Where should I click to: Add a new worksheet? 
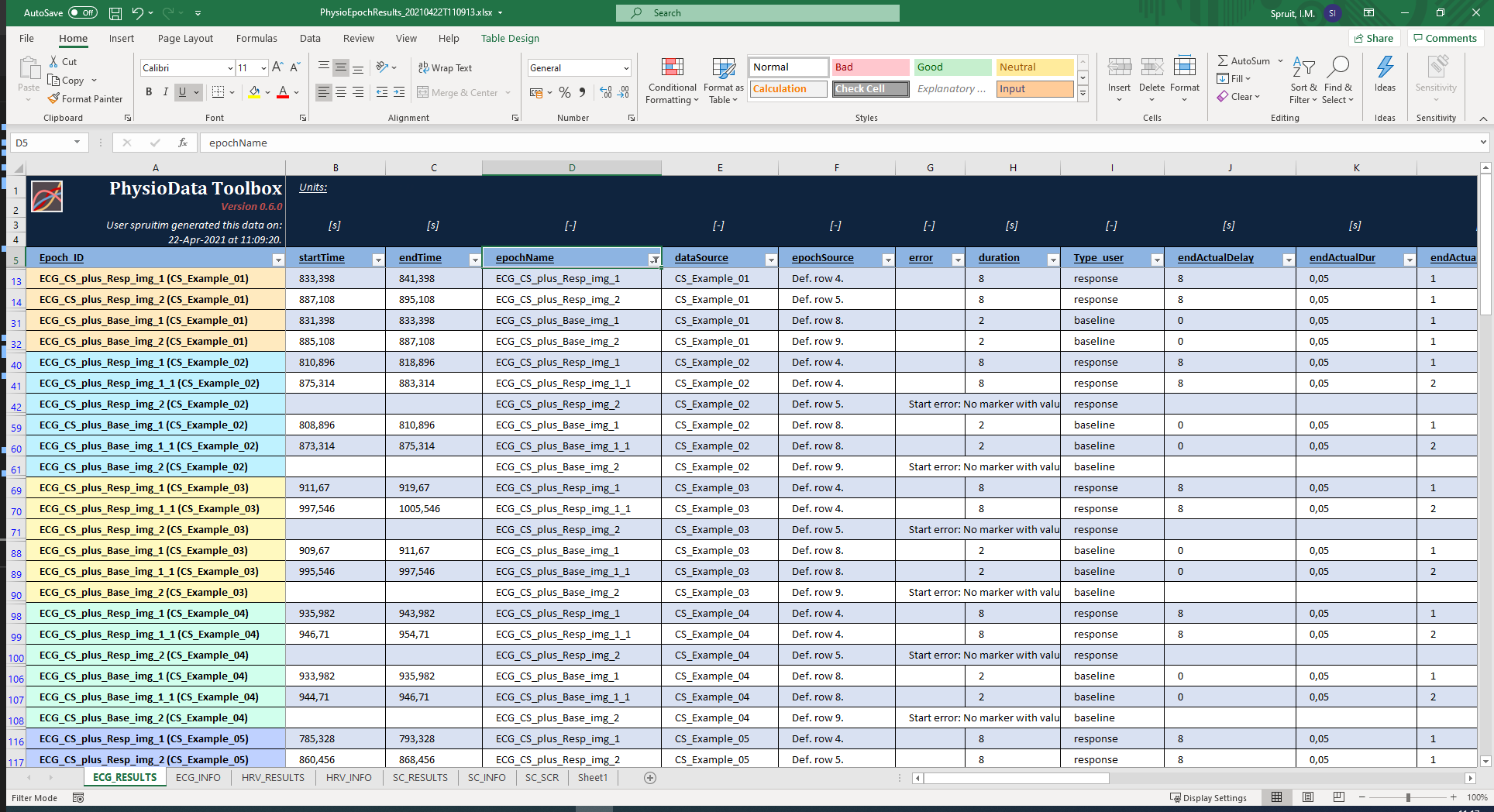(x=650, y=777)
